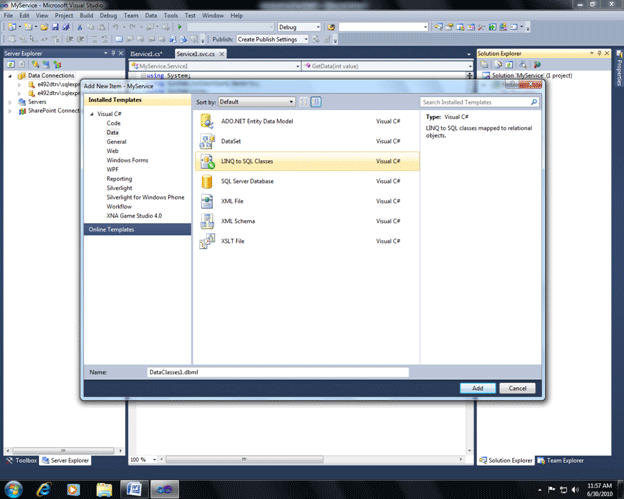Select the DataSet template
Viewport: 624px width, 499px height.
coord(307,141)
